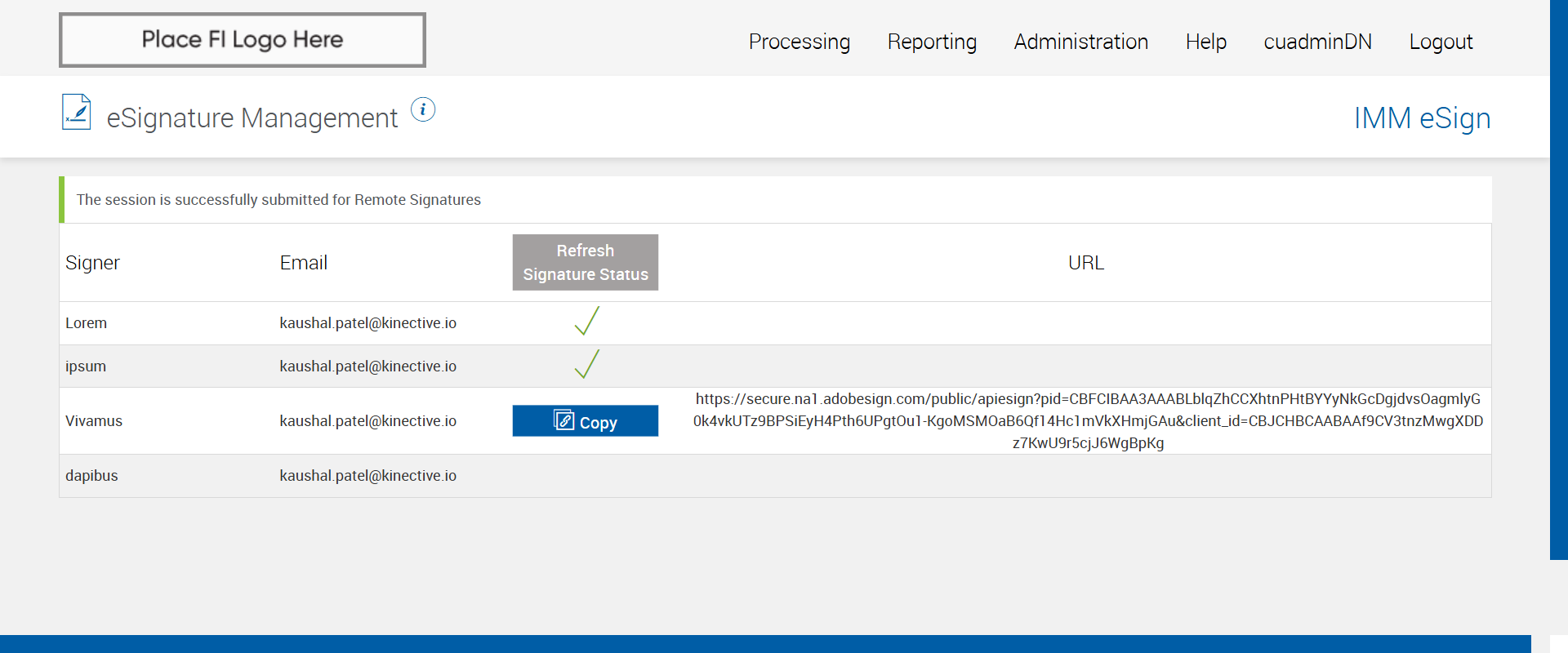This screenshot has height=653, width=1568.
Task: Click the Email column header
Action: (303, 263)
